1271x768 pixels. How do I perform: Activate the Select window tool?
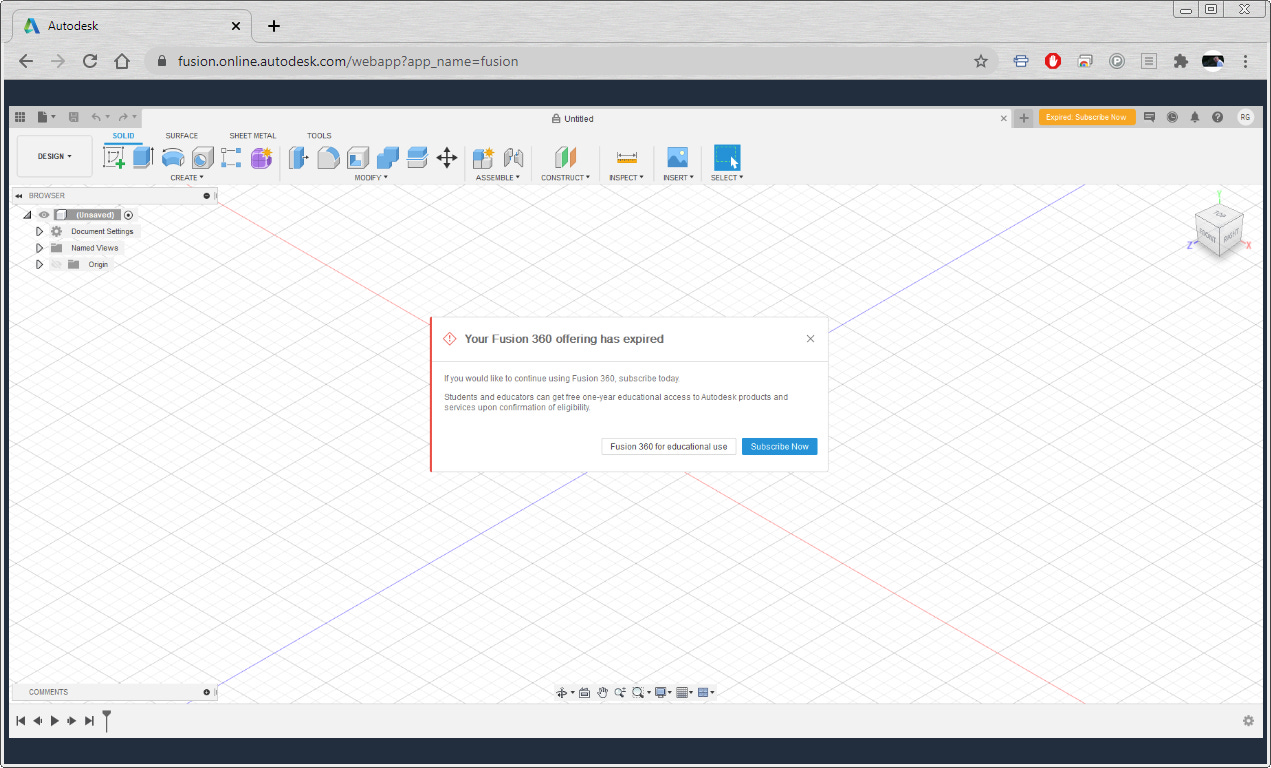(727, 158)
